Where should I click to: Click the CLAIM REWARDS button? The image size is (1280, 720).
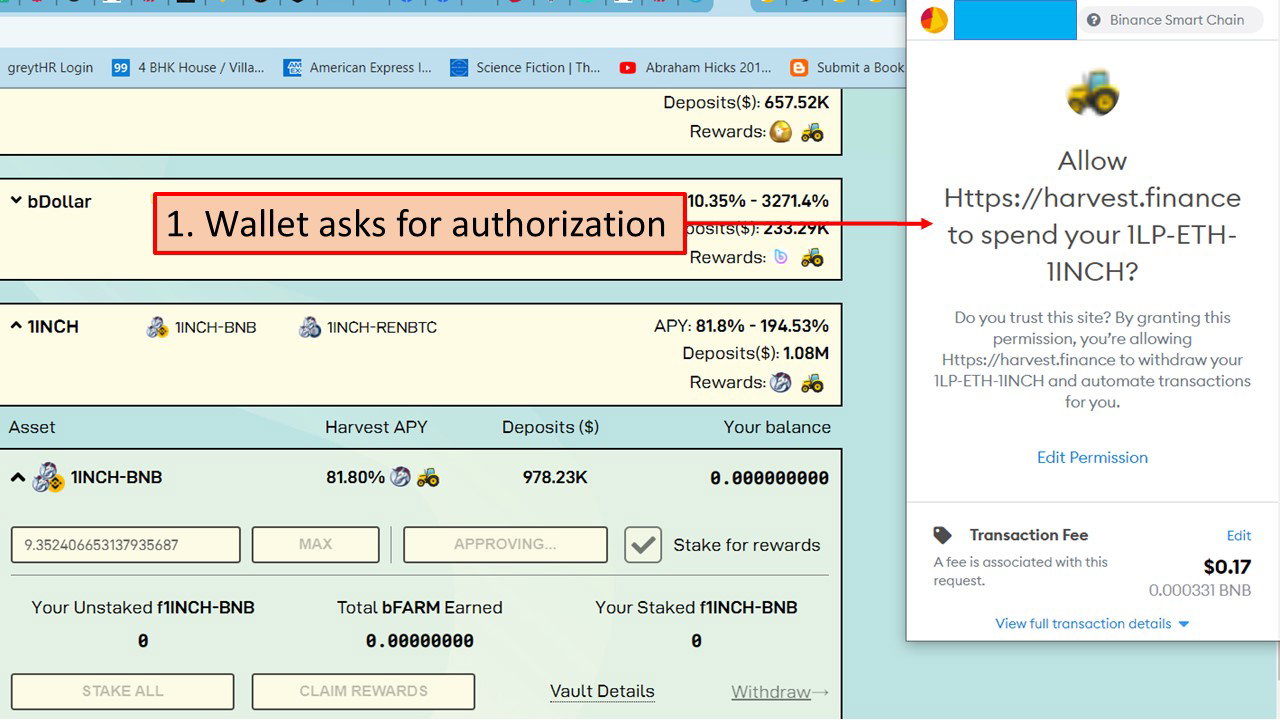(363, 691)
